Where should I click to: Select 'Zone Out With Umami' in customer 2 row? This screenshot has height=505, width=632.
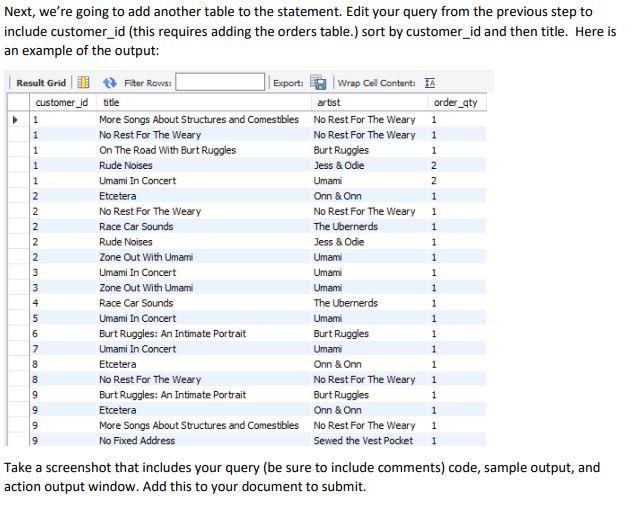click(146, 257)
